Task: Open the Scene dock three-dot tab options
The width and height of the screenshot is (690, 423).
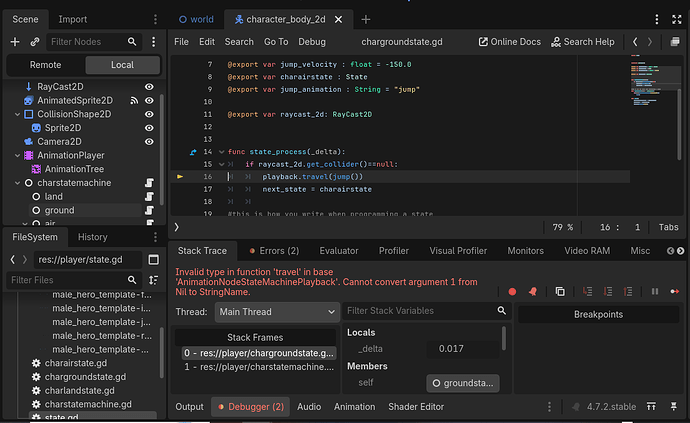Action: pyautogui.click(x=155, y=19)
